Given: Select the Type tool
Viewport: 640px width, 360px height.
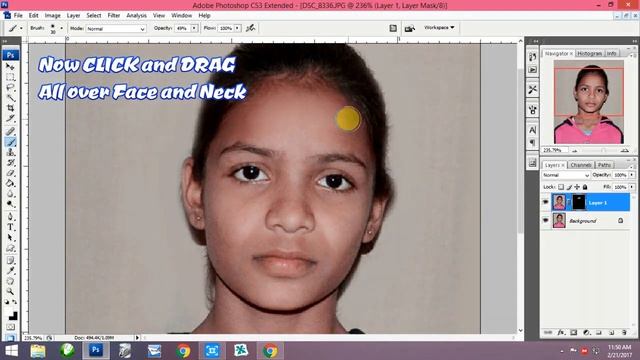Looking at the screenshot, I should coord(11,227).
